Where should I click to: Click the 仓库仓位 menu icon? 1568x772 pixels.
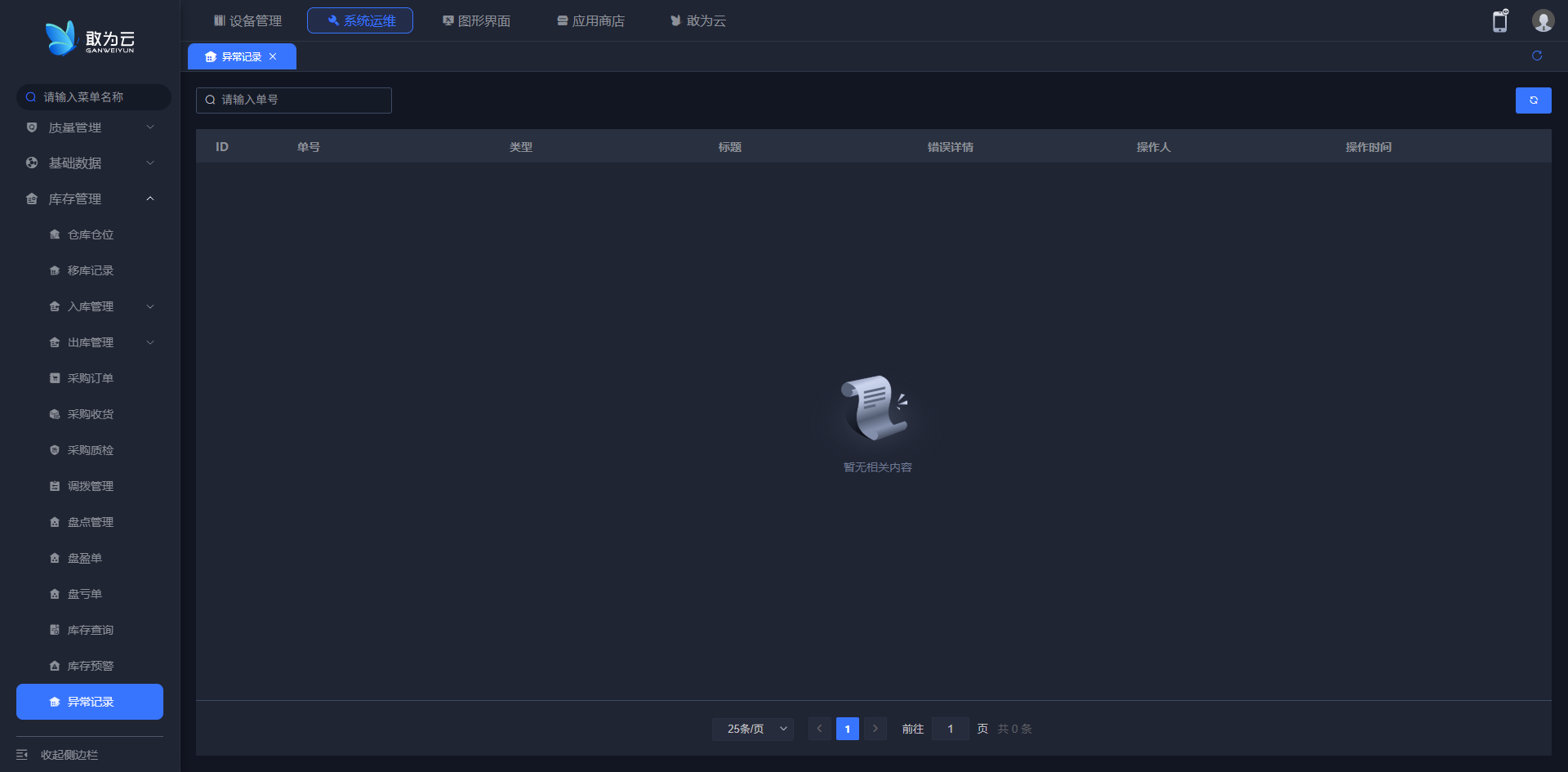55,234
